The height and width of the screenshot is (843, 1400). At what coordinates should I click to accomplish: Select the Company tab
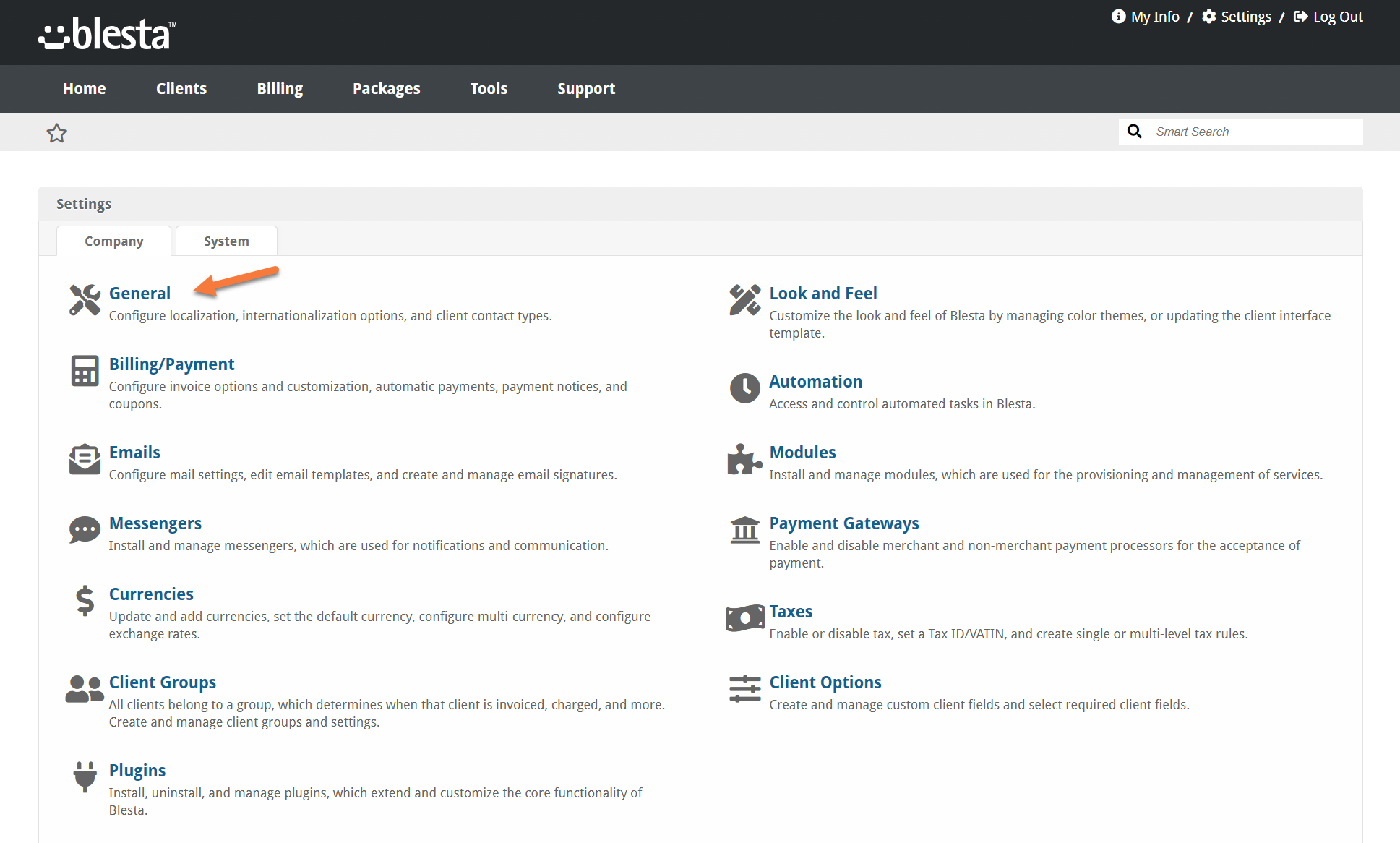[113, 241]
